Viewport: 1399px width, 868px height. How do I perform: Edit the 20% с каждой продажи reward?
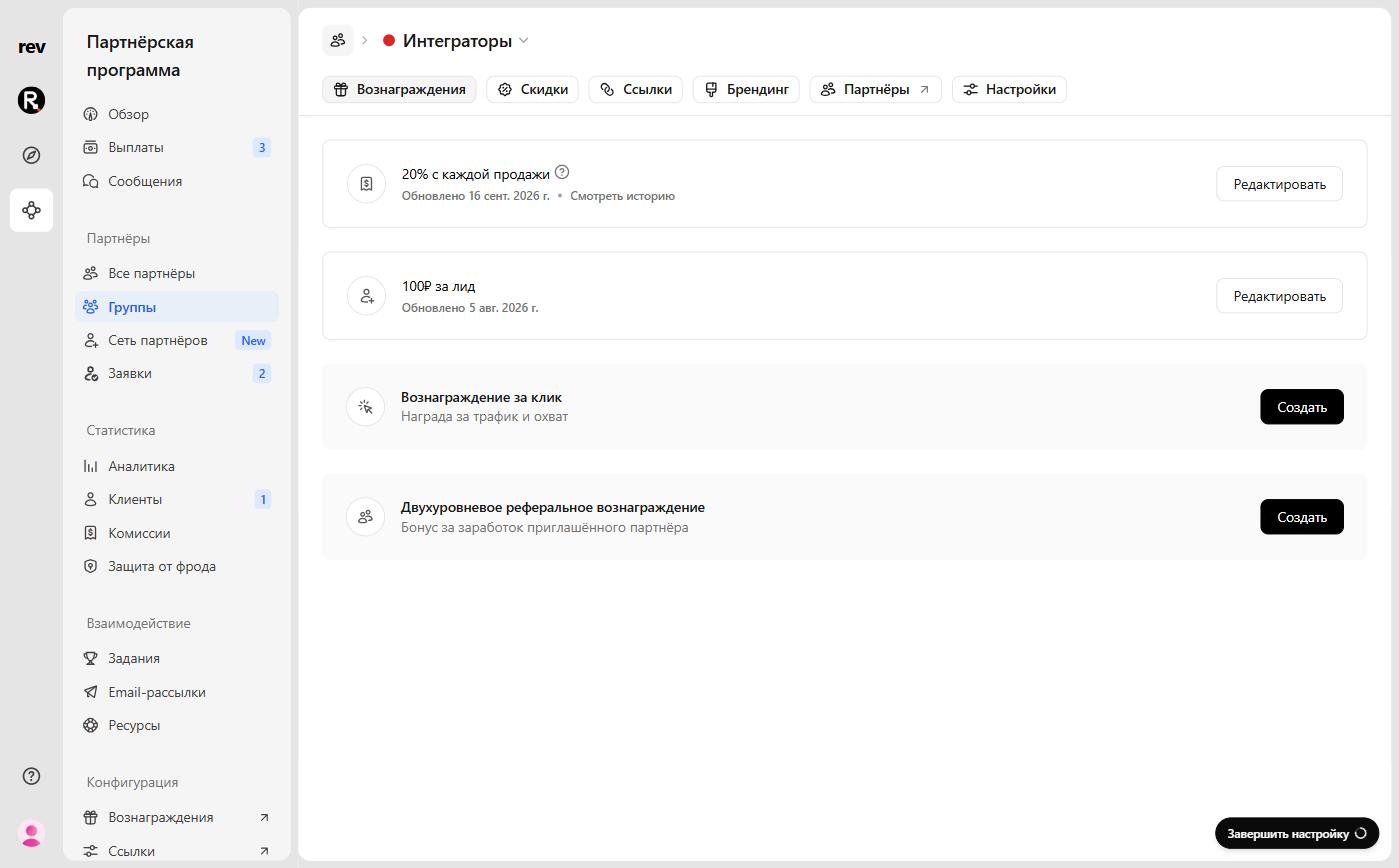coord(1279,184)
